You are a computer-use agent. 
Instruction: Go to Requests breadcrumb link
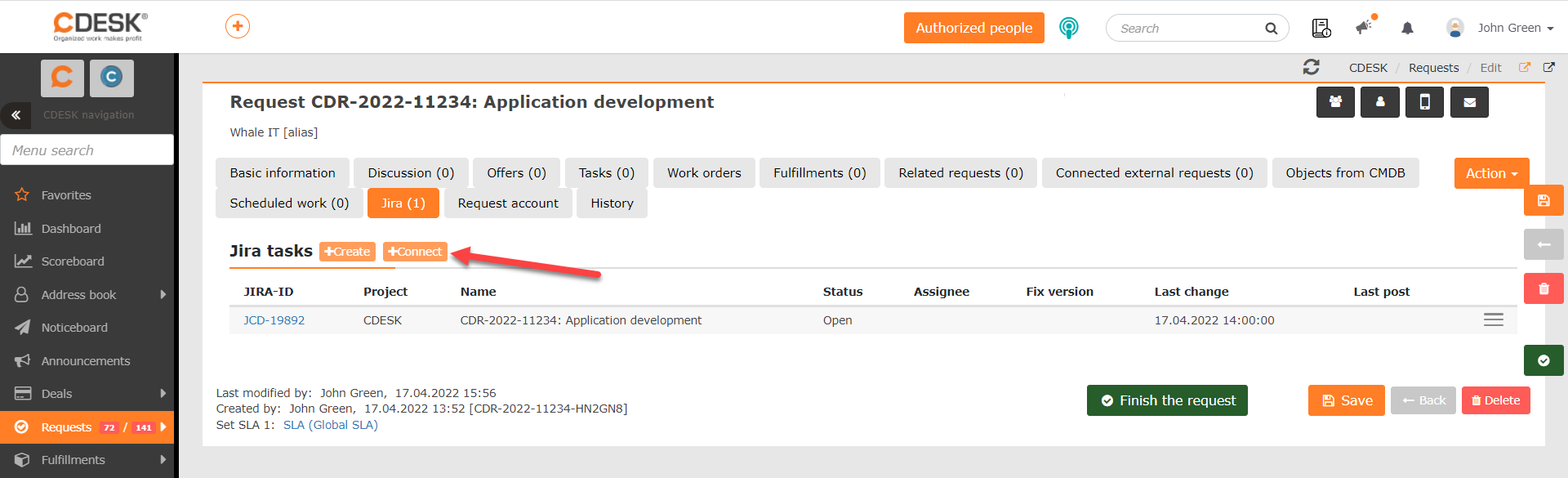[x=1433, y=68]
